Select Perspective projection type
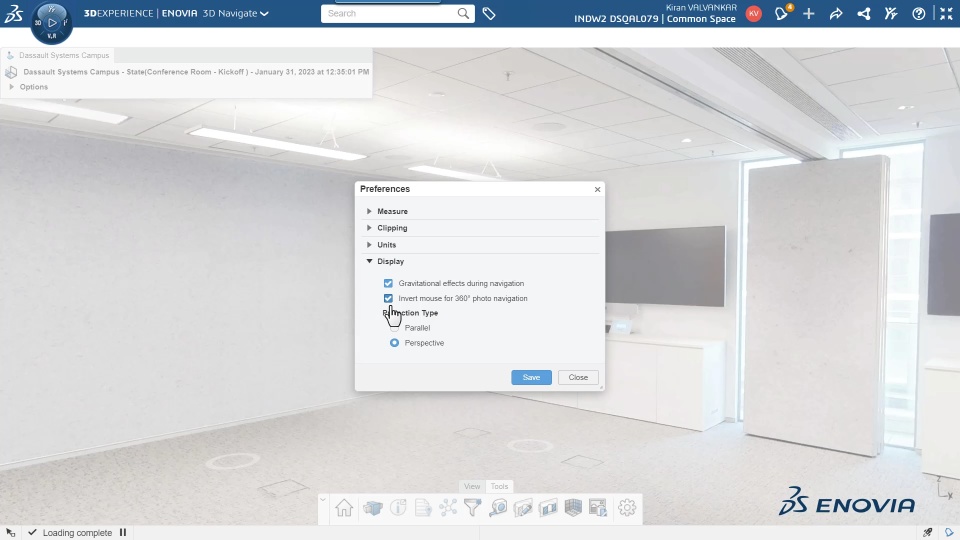This screenshot has width=960, height=540. pos(394,343)
